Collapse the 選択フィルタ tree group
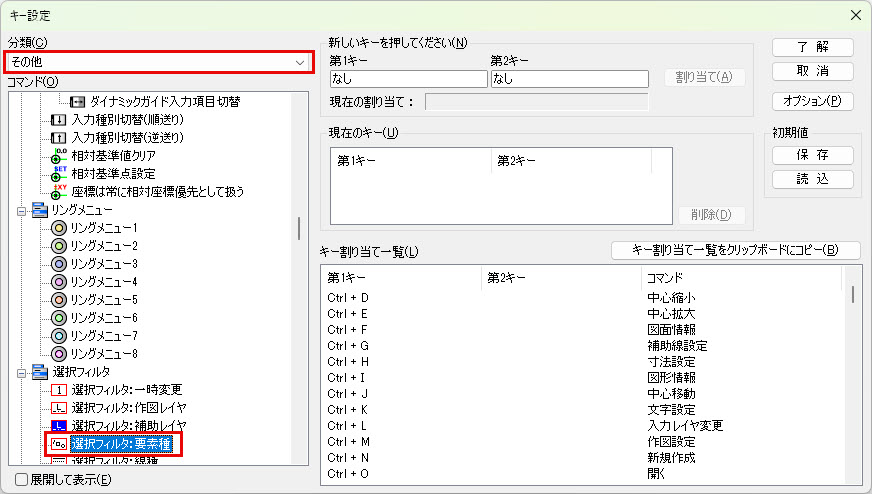The image size is (872, 494). (21, 372)
